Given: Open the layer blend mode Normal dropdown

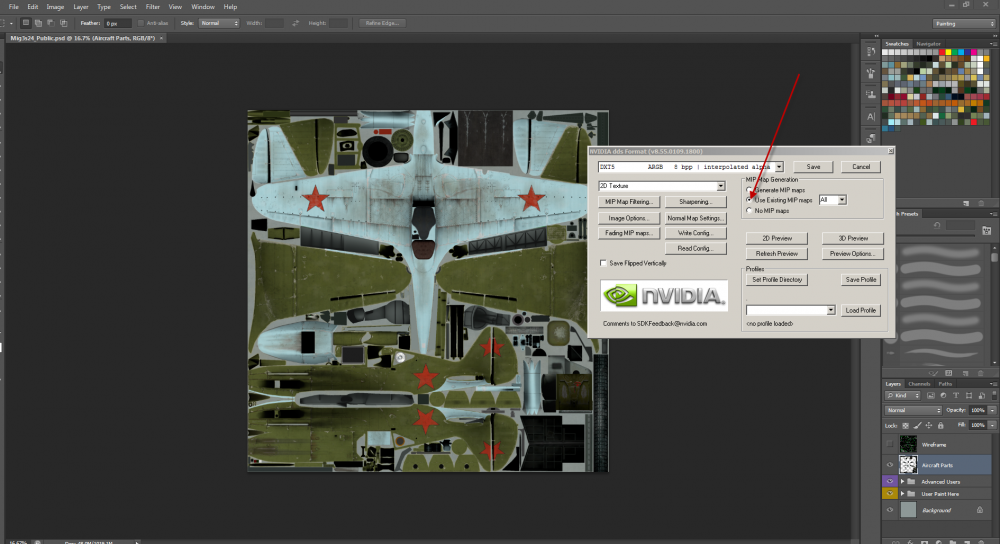Looking at the screenshot, I should pos(912,410).
